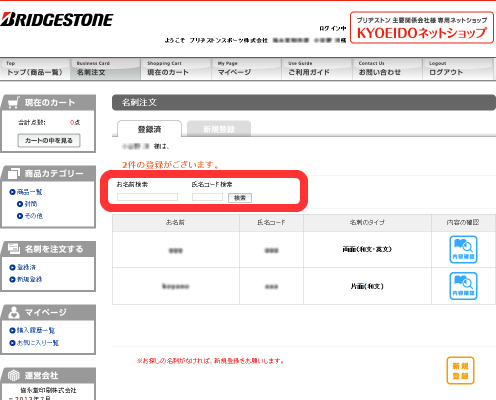Click the Bridgestone logo

(x=57, y=20)
